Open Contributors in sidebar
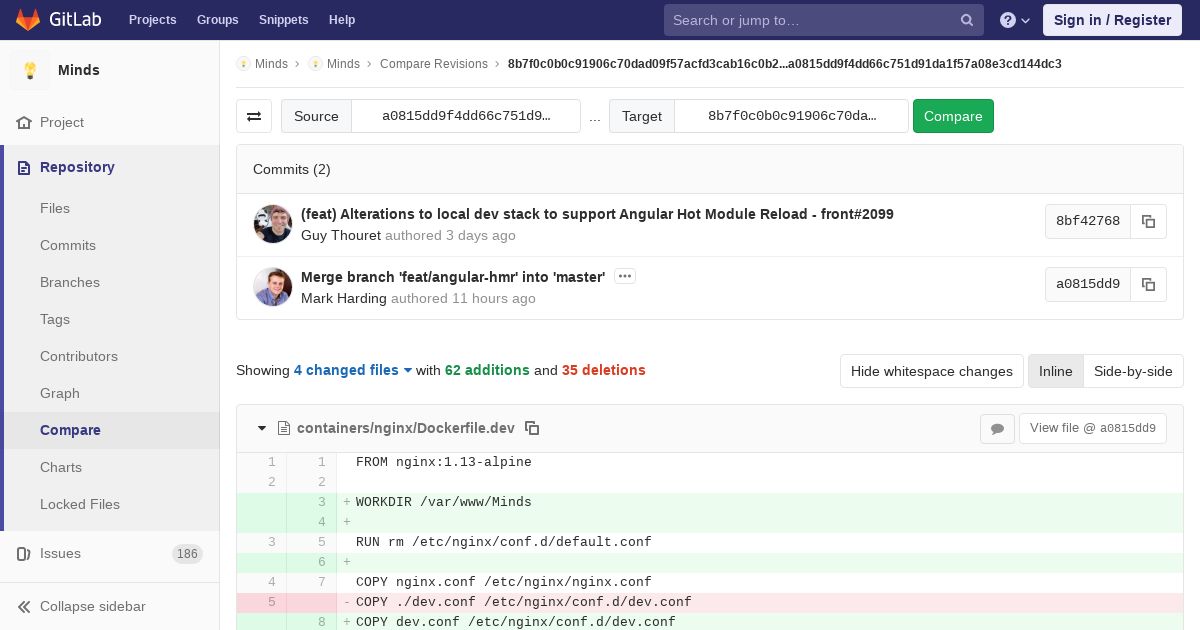 click(x=79, y=356)
